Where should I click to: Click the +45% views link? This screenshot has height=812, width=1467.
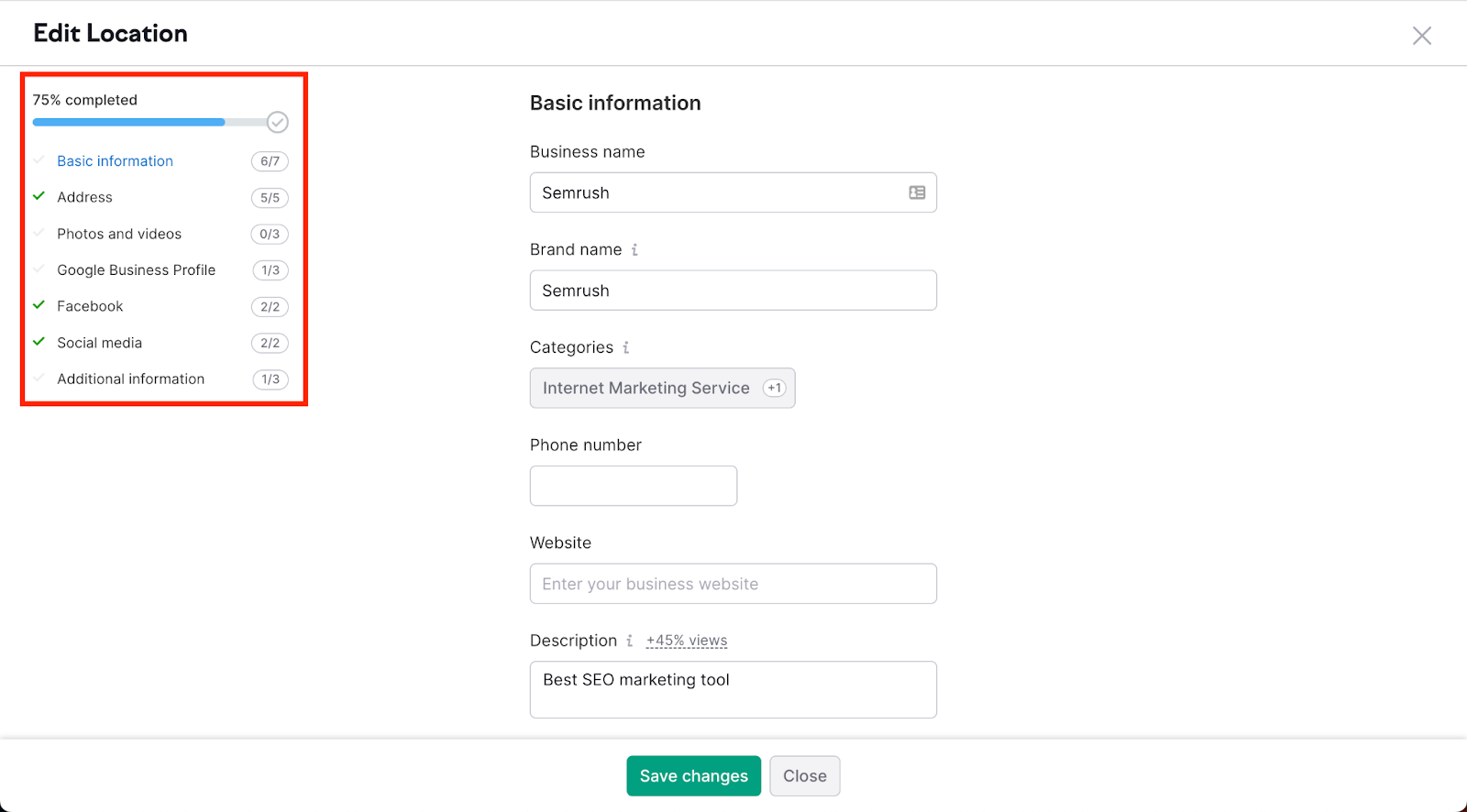687,641
